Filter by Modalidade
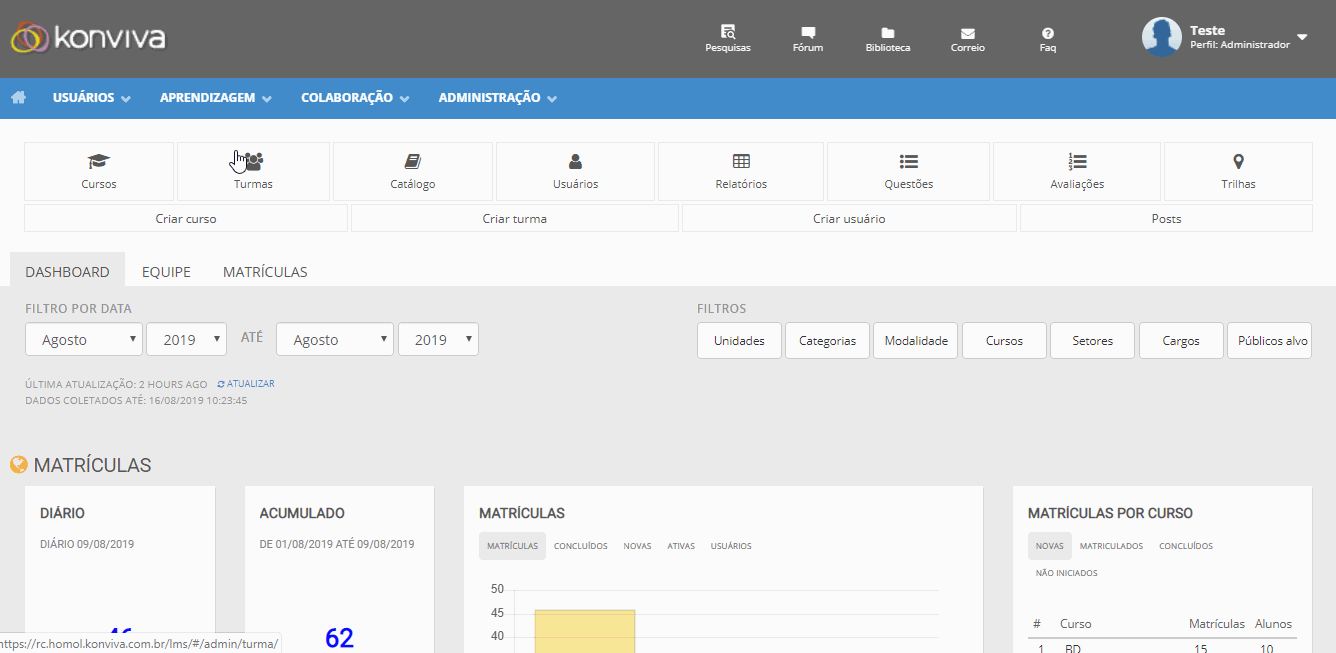Image resolution: width=1336 pixels, height=653 pixels. click(x=916, y=340)
